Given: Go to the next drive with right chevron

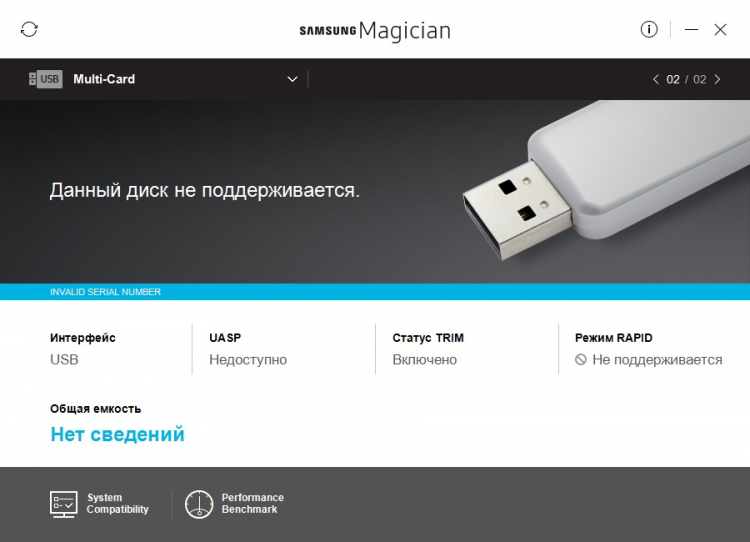Looking at the screenshot, I should (x=717, y=79).
